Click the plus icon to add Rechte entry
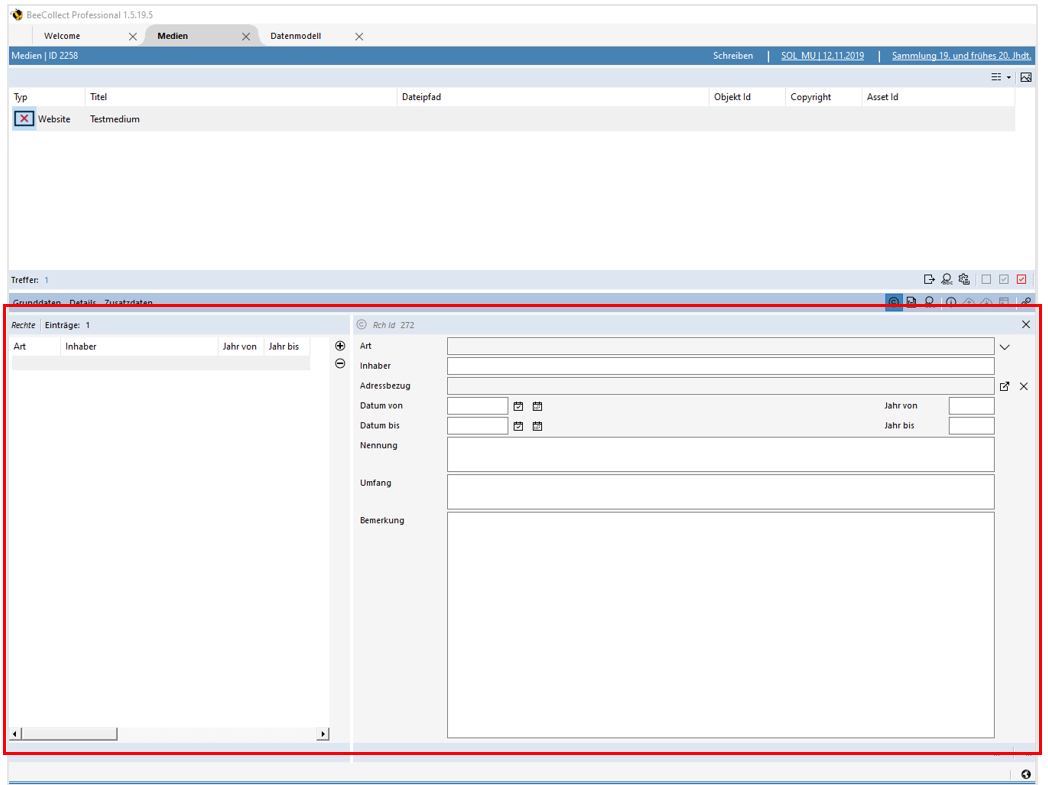The width and height of the screenshot is (1048, 785). coord(340,346)
